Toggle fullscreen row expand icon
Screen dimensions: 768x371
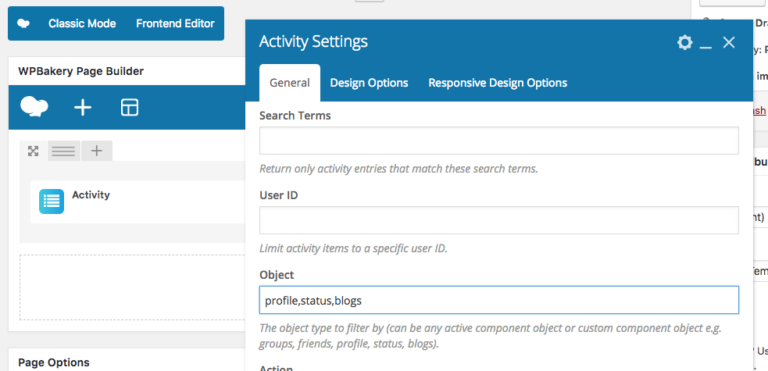coord(33,151)
